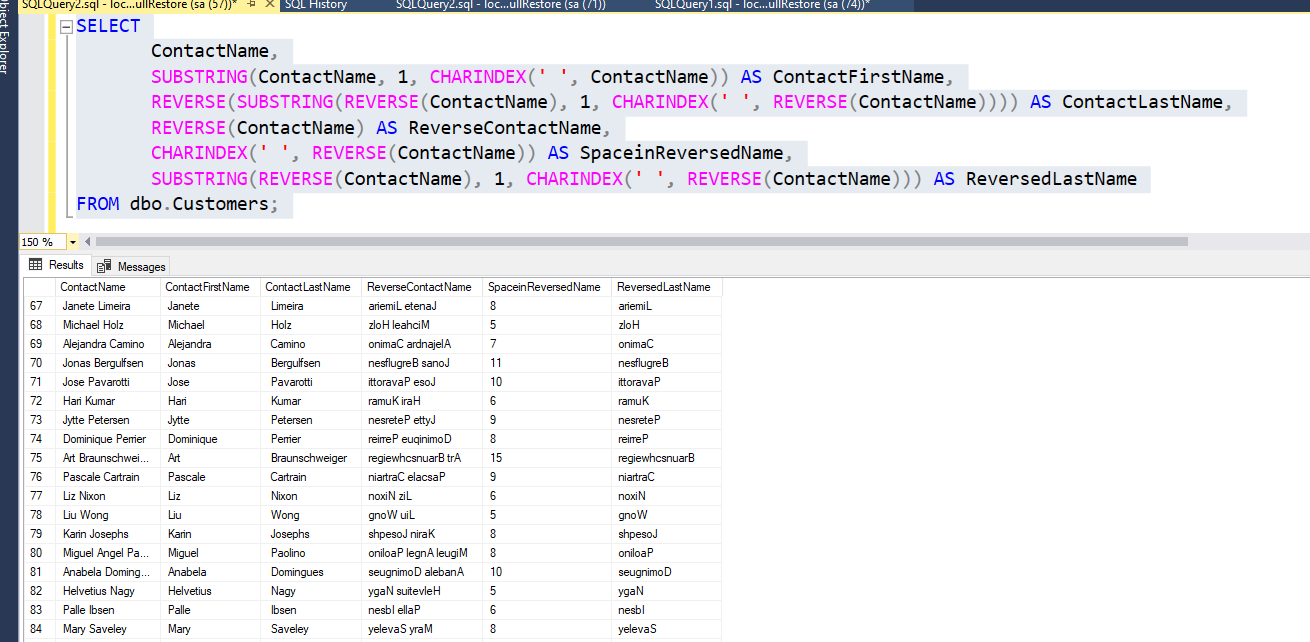Select entire row 67 via row header
1310x642 pixels.
[x=38, y=306]
